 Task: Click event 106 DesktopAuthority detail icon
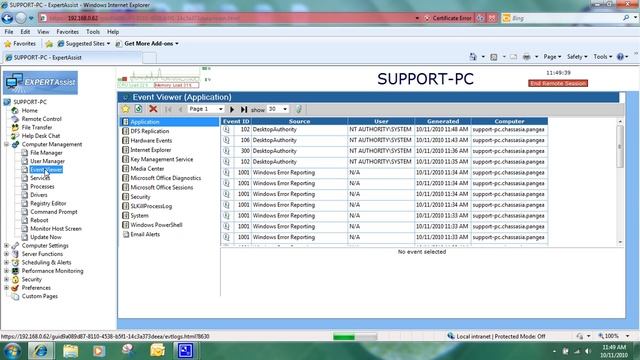[x=227, y=140]
